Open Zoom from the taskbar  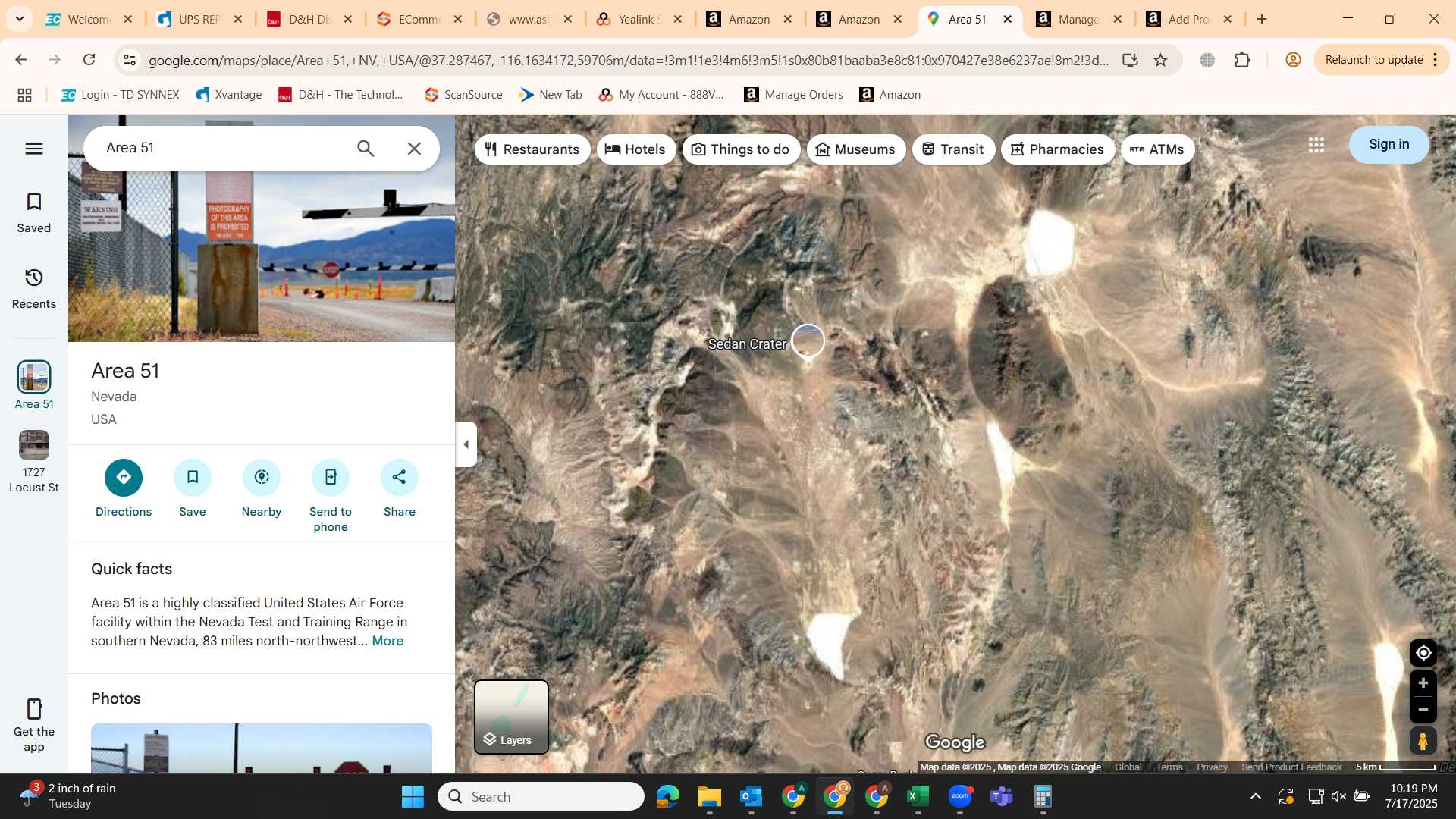[x=959, y=796]
